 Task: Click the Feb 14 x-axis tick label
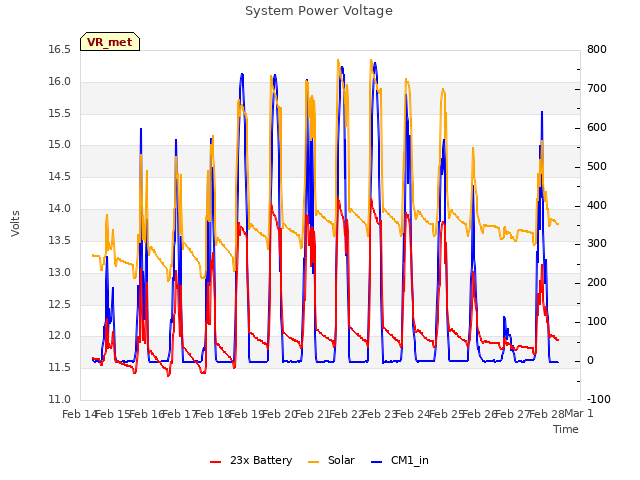point(80,414)
